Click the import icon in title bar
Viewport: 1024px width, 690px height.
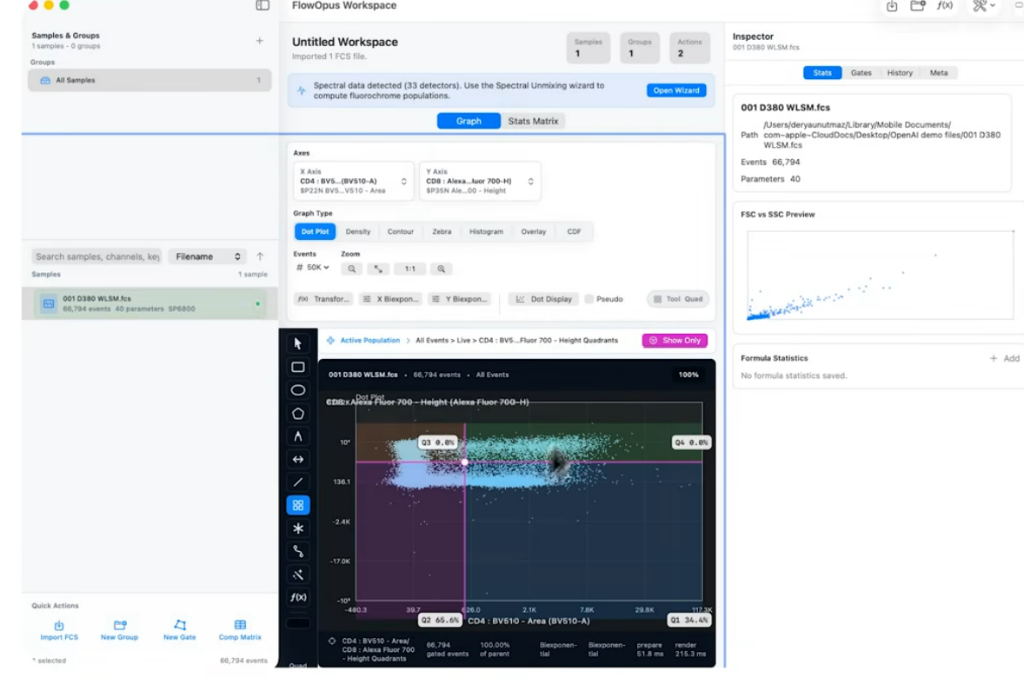point(892,6)
